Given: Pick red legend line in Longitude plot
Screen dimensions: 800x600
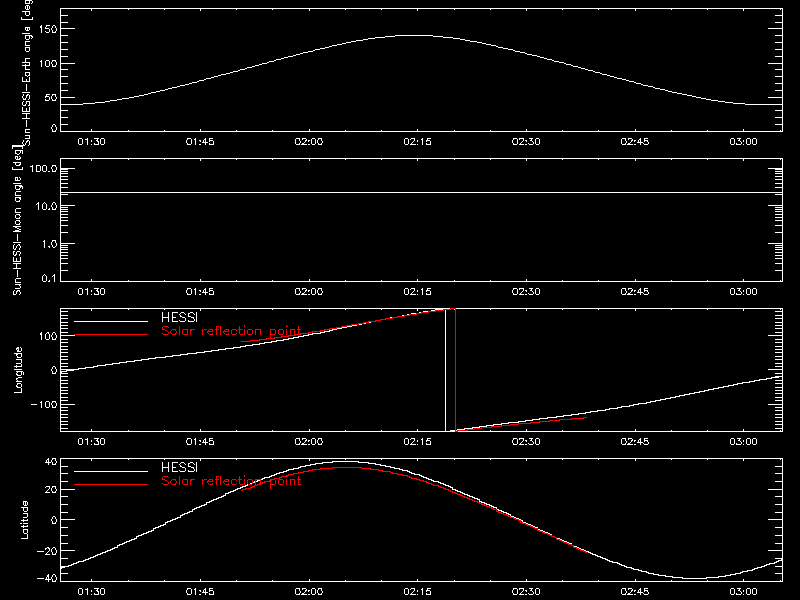Looking at the screenshot, I should [x=111, y=335].
